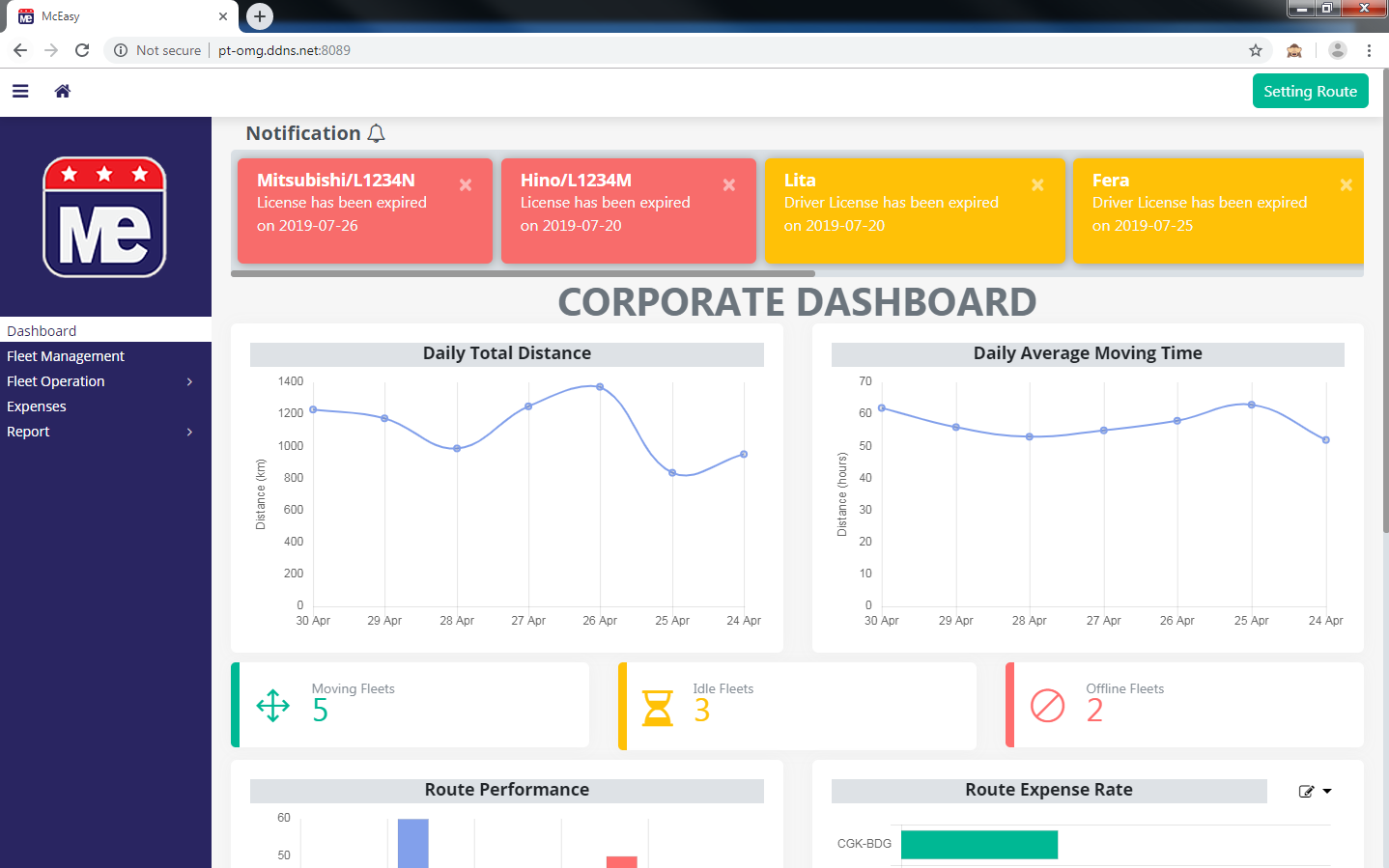The width and height of the screenshot is (1389, 868).
Task: Open the browser profile avatar
Action: (1337, 50)
